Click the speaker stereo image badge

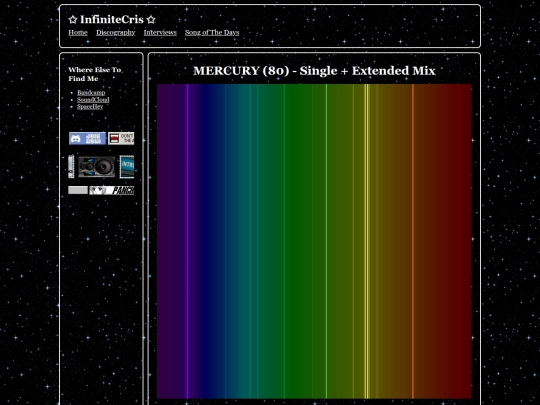(96, 167)
